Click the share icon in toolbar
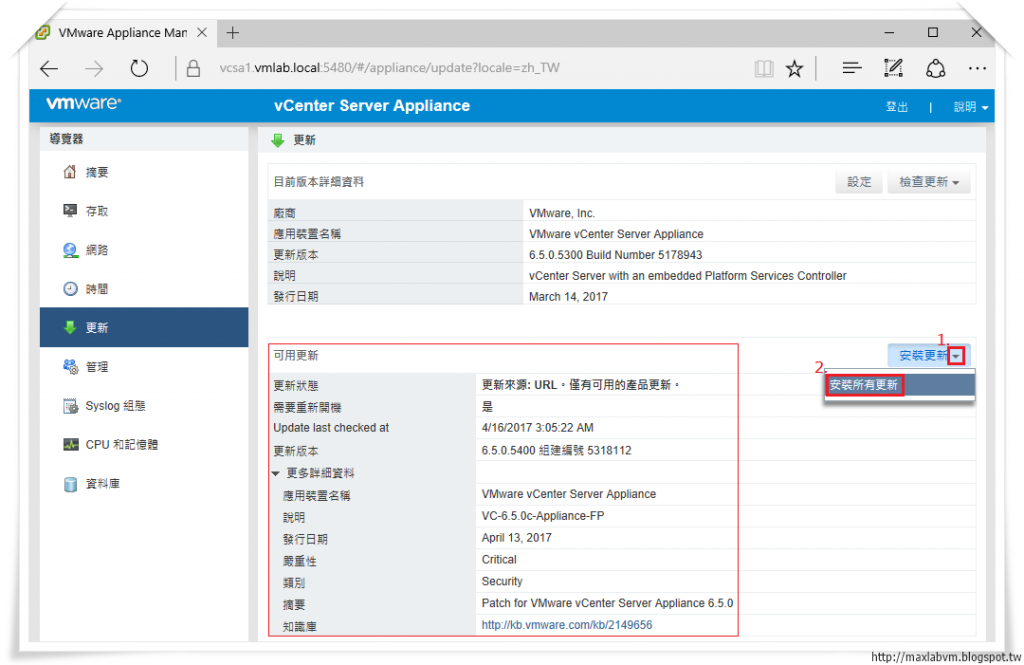This screenshot has height=665, width=1024. click(x=935, y=68)
